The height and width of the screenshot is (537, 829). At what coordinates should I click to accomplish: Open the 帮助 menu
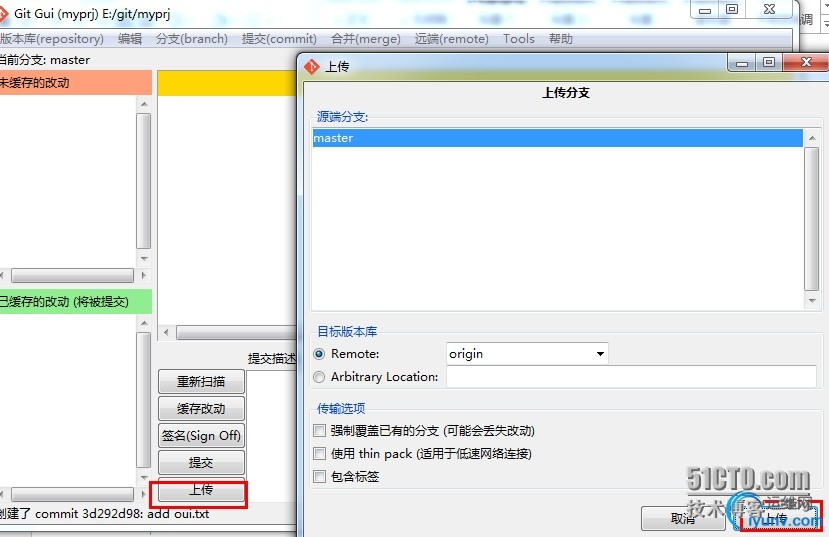(x=561, y=39)
